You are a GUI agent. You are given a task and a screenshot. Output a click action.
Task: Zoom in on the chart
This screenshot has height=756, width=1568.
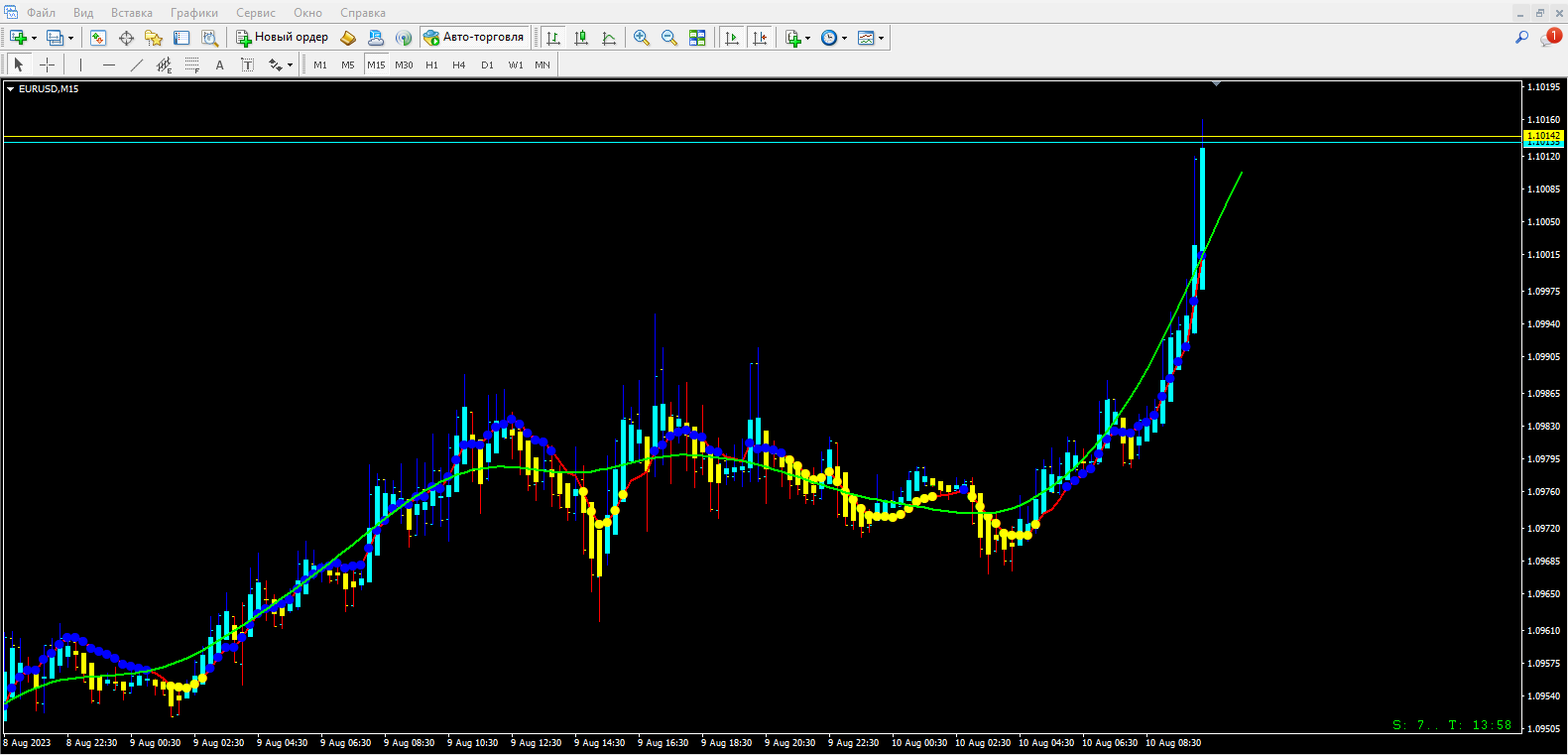(x=642, y=38)
